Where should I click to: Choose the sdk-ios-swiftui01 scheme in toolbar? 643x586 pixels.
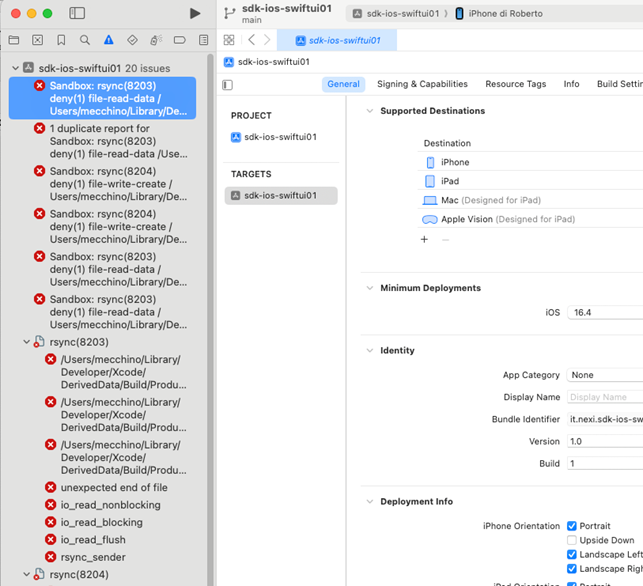tap(397, 14)
